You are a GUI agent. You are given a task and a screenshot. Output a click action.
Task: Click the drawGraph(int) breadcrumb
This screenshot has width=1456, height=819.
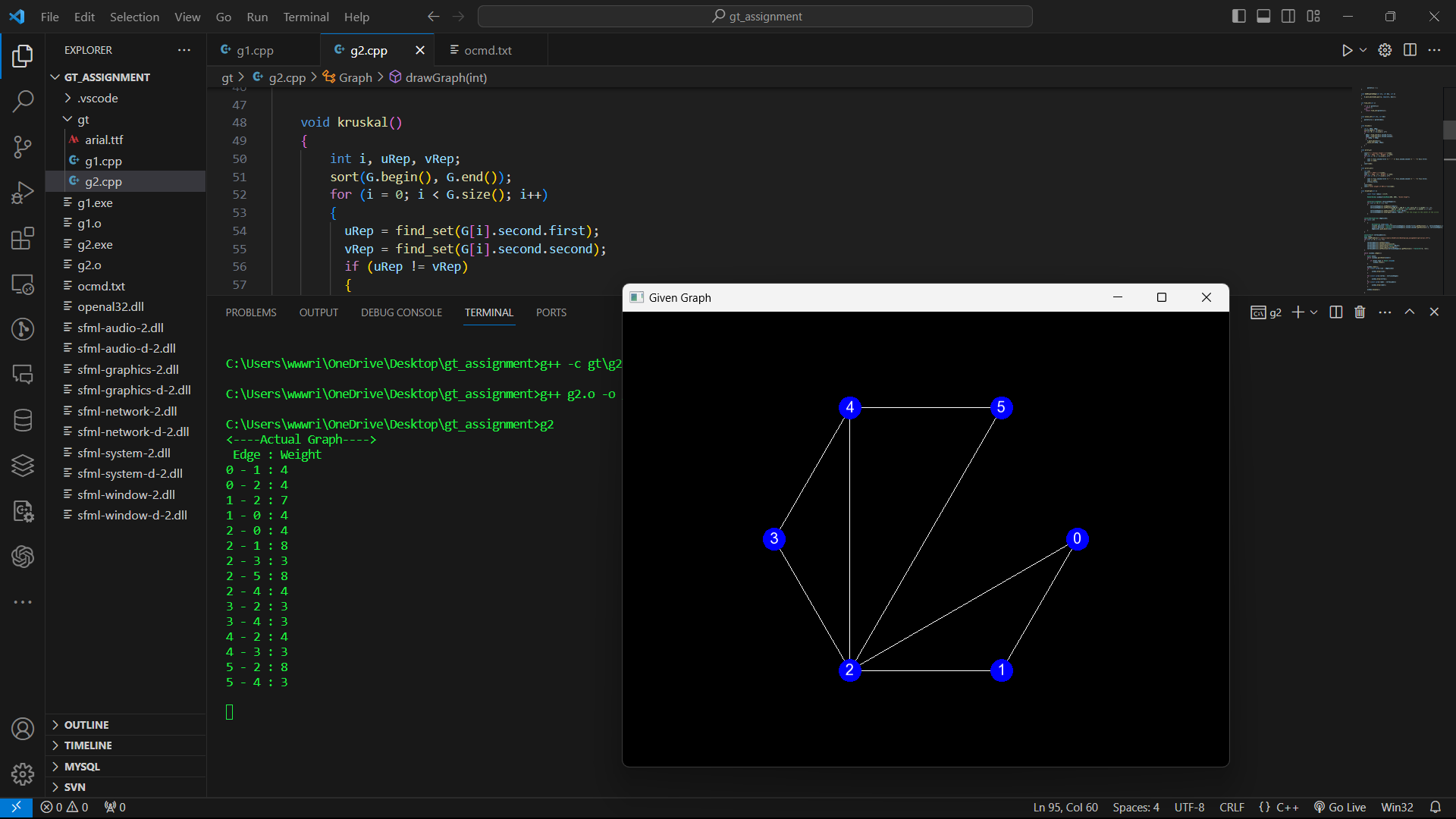pos(446,77)
